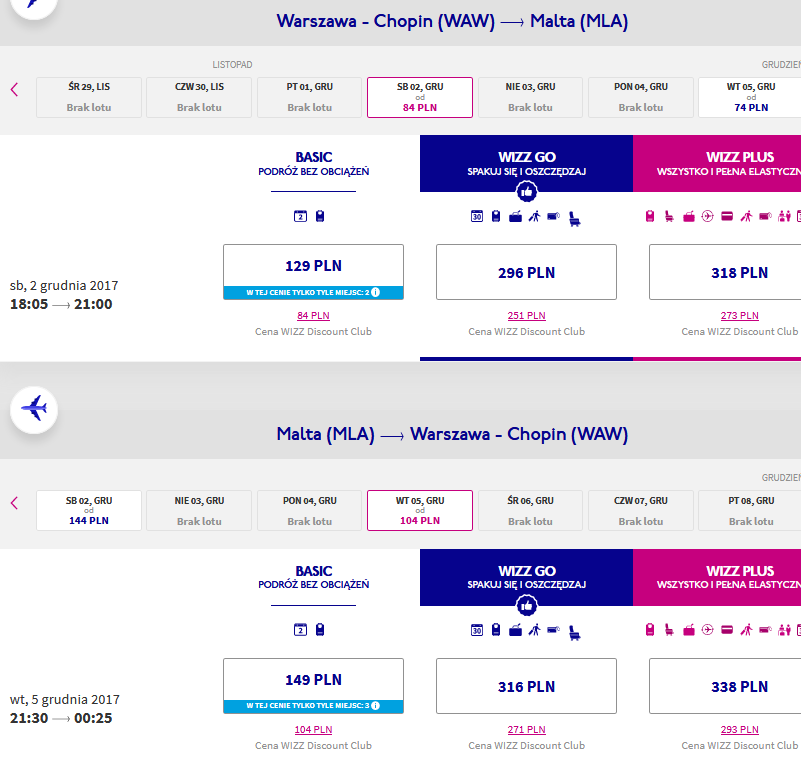Open 84 PLN Discount Club price link
This screenshot has width=801, height=757.
click(313, 316)
